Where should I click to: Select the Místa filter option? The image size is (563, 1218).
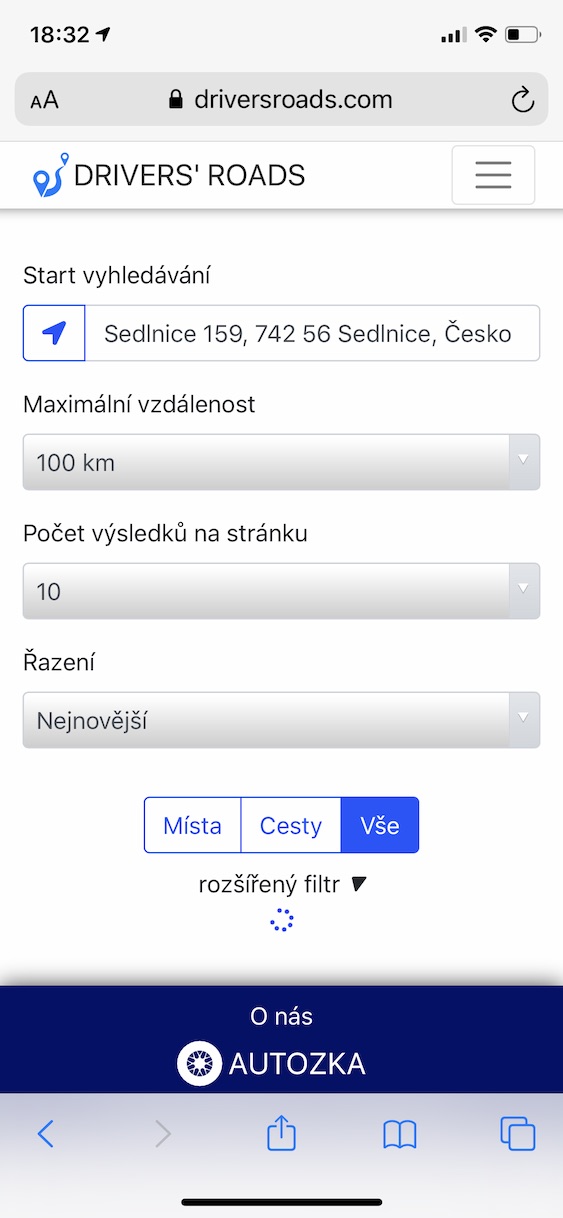tap(193, 825)
